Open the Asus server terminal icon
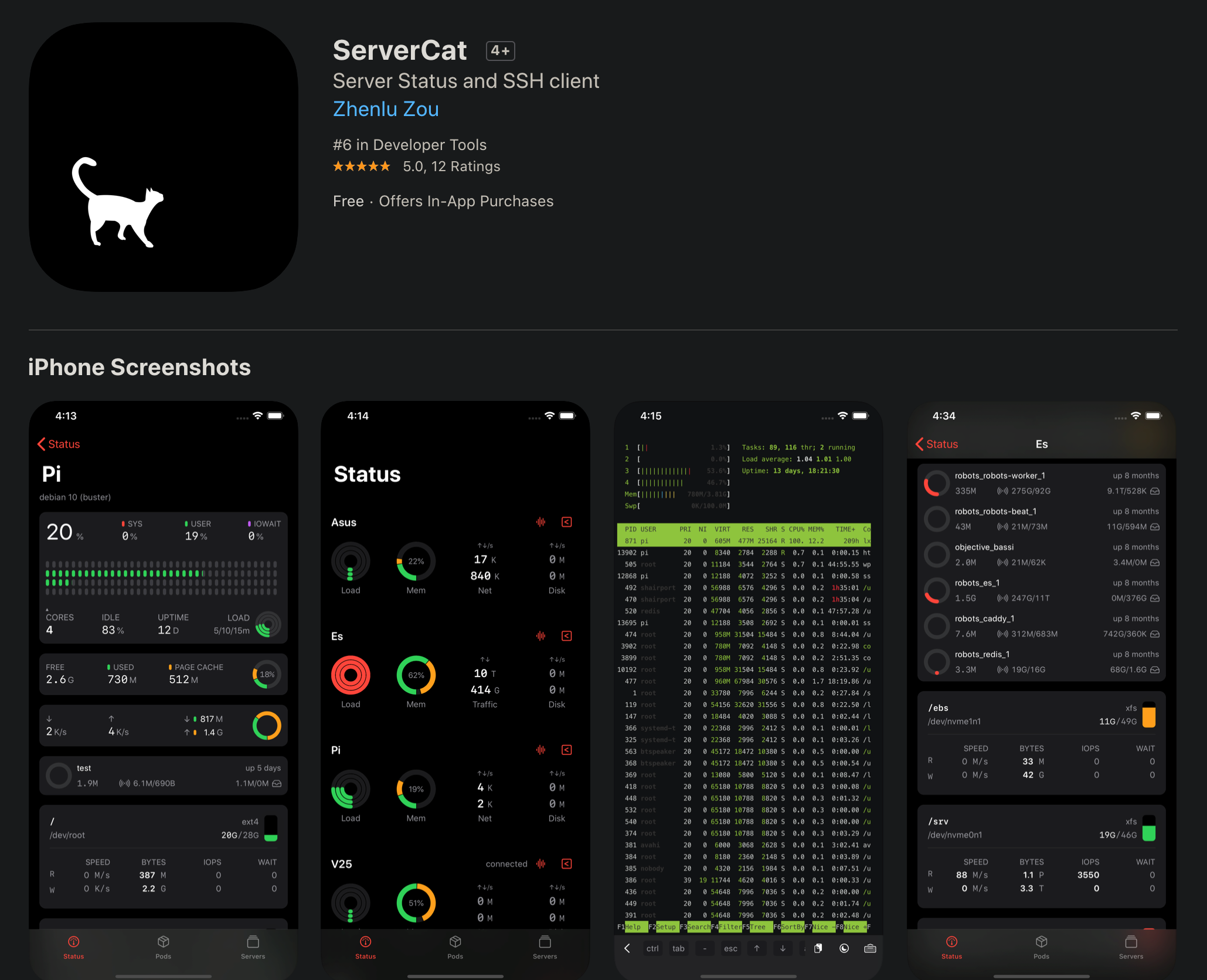 [x=567, y=522]
